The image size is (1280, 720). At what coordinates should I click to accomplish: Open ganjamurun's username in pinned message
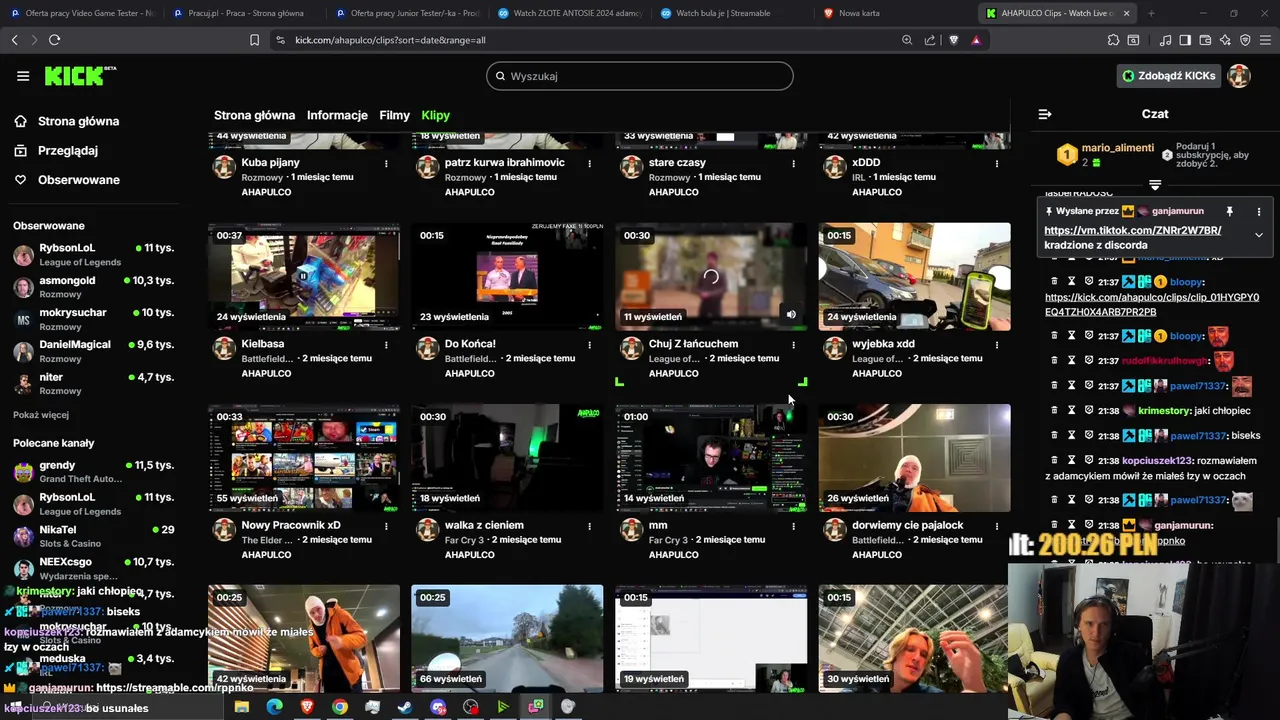(x=1177, y=212)
